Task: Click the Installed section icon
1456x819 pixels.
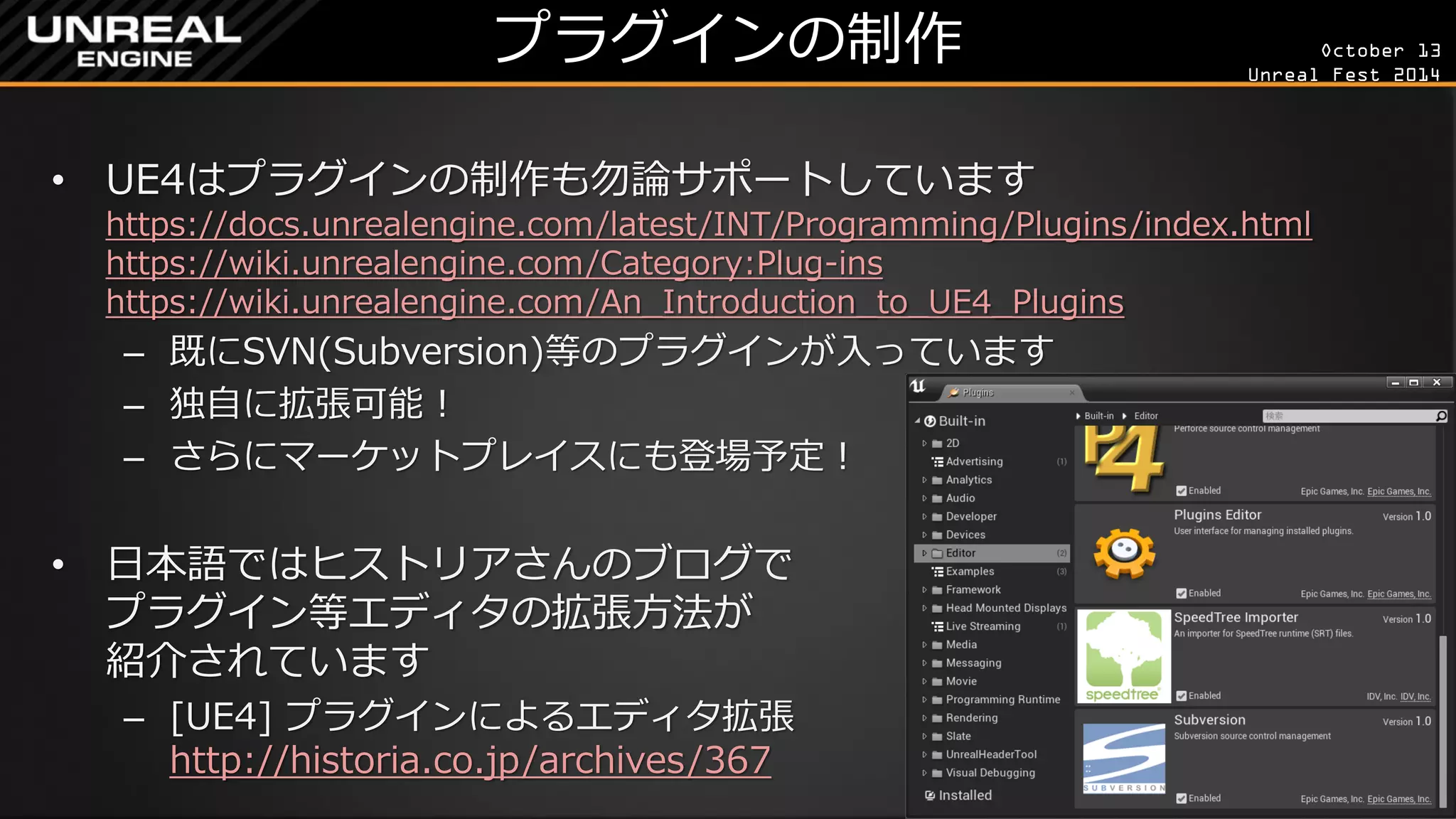Action: point(930,796)
